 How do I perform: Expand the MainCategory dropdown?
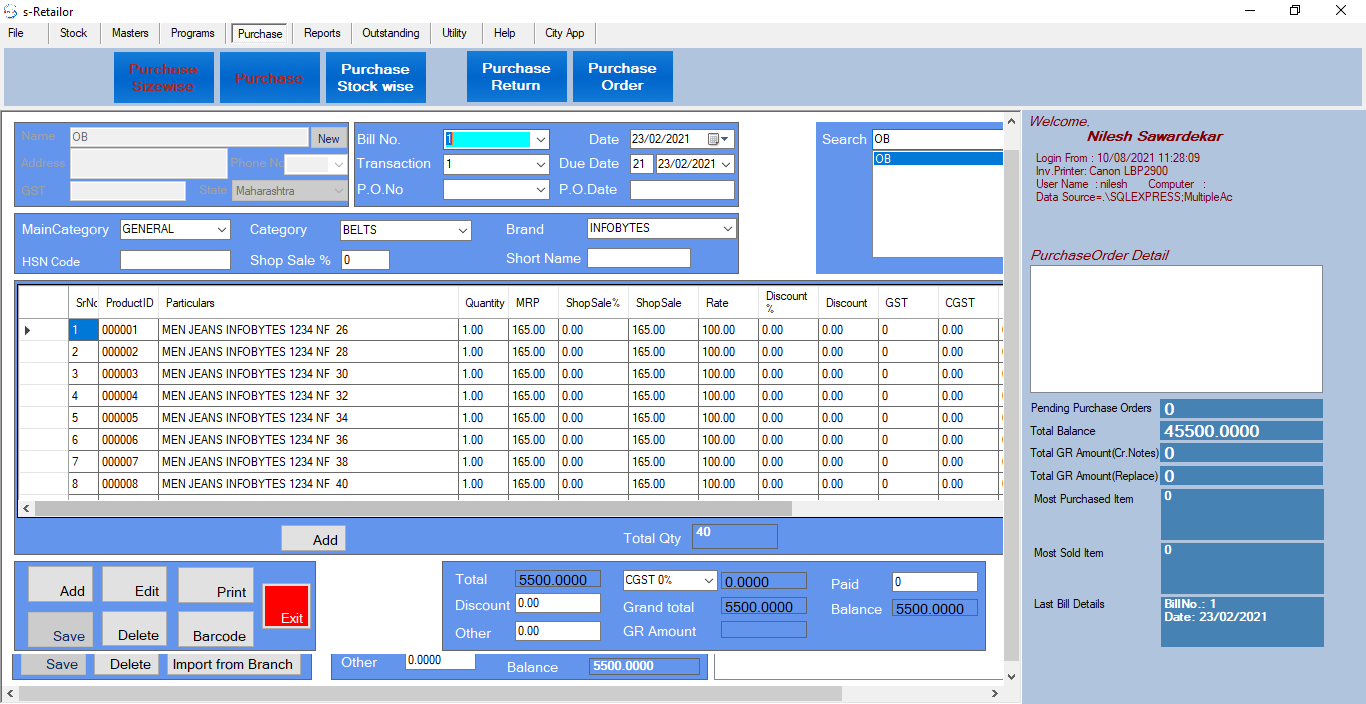222,230
